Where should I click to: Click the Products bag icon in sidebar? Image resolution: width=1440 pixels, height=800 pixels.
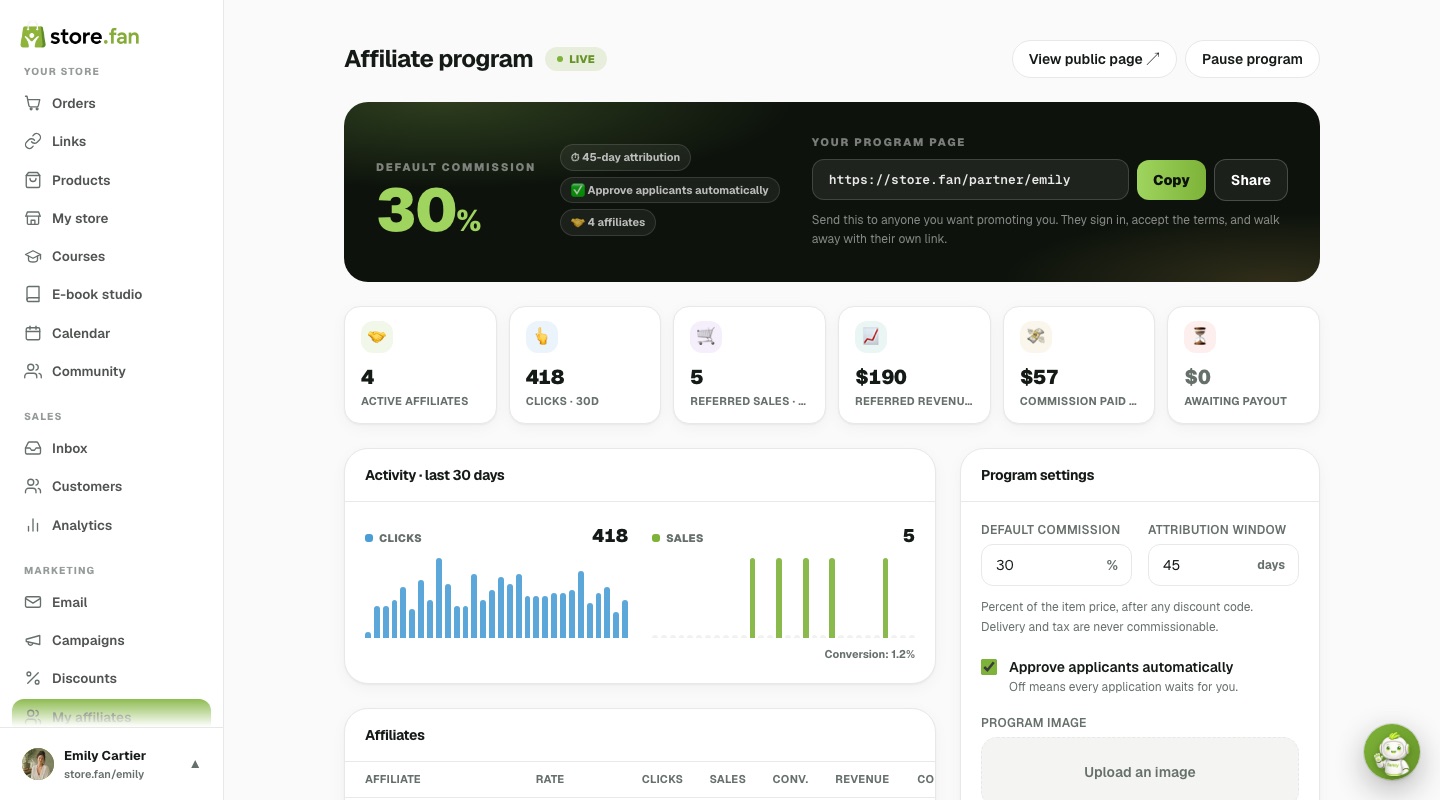pos(33,180)
